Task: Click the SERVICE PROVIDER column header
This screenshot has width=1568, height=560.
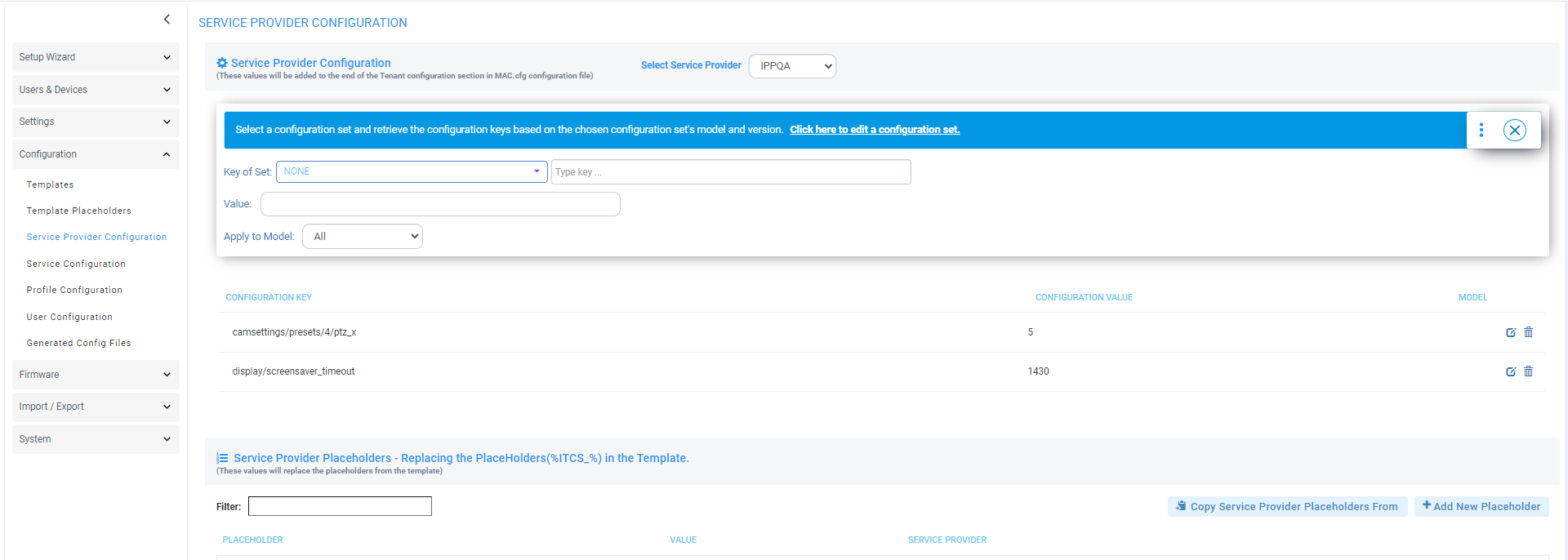Action: point(947,540)
